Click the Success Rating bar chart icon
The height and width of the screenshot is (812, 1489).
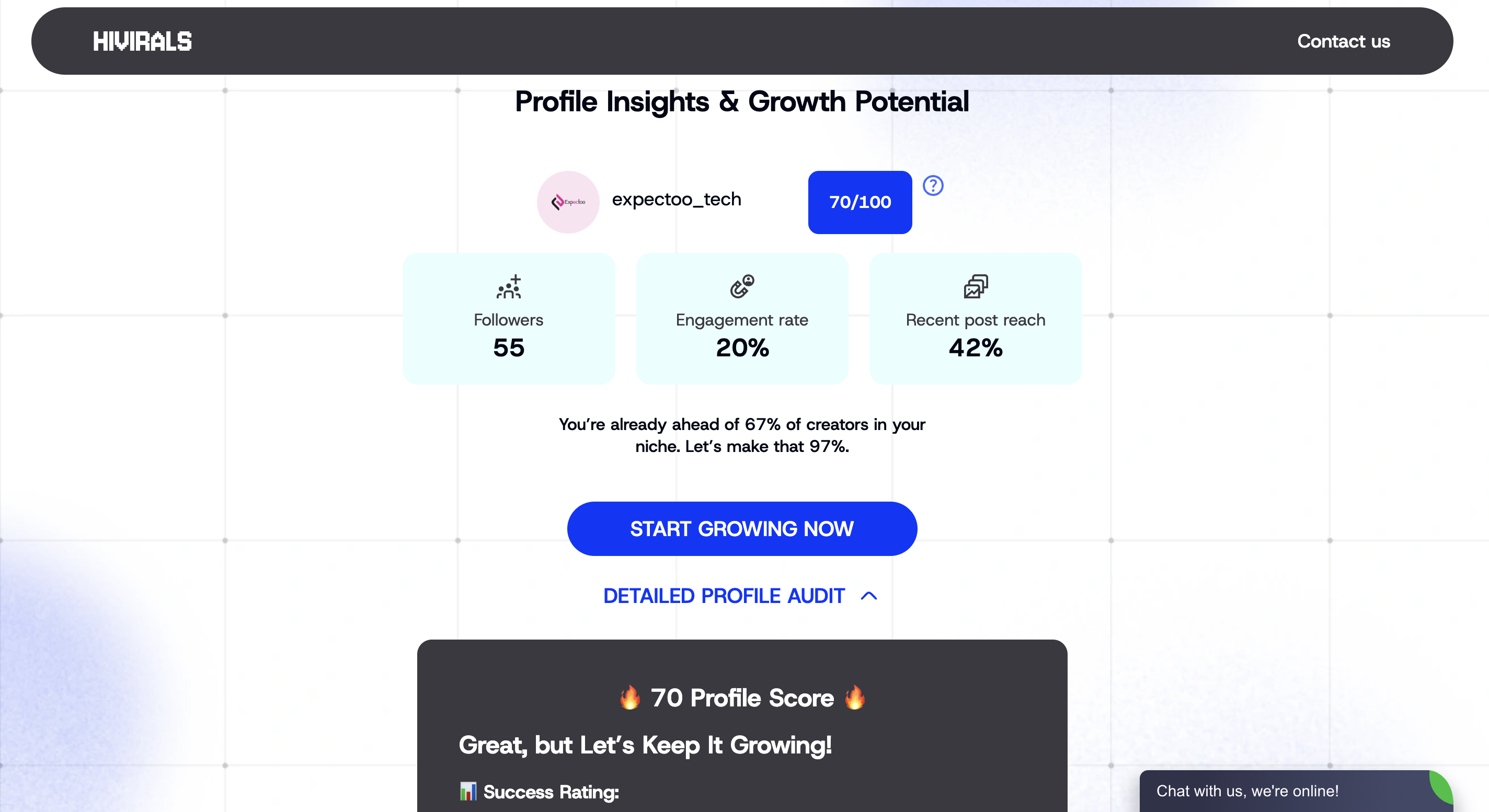point(467,791)
